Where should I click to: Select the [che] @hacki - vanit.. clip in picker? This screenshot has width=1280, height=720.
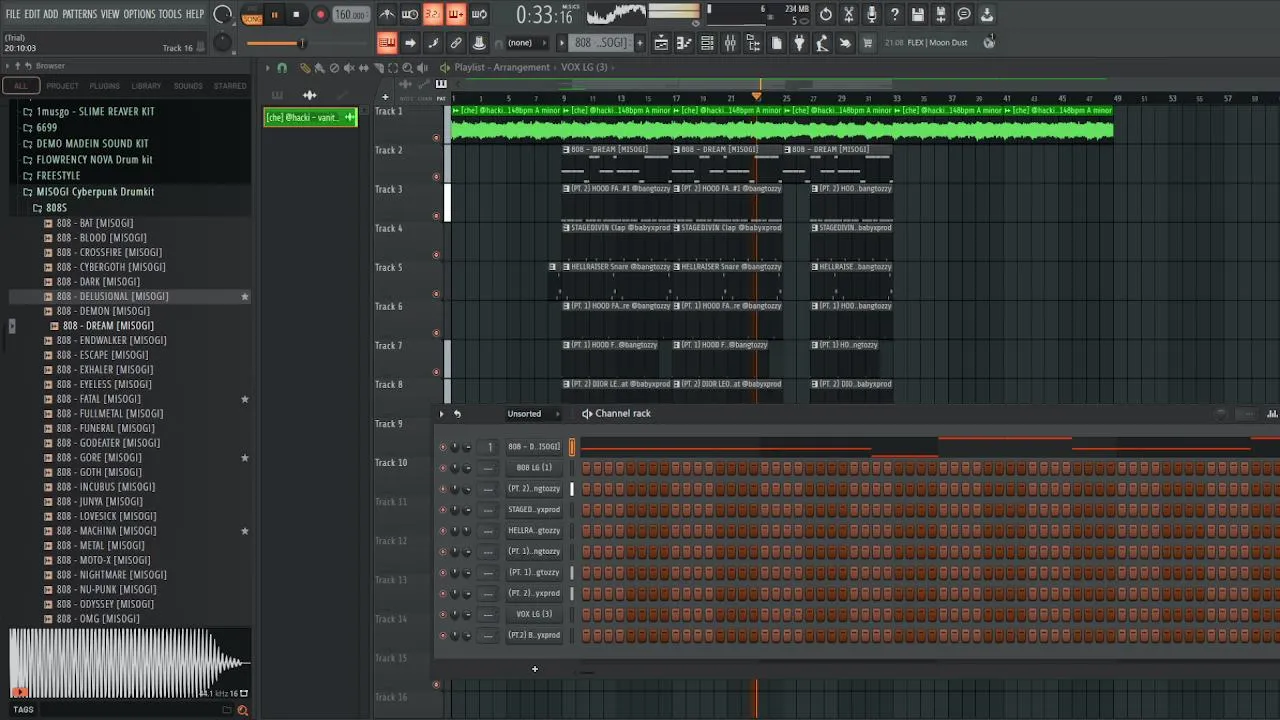[x=310, y=118]
